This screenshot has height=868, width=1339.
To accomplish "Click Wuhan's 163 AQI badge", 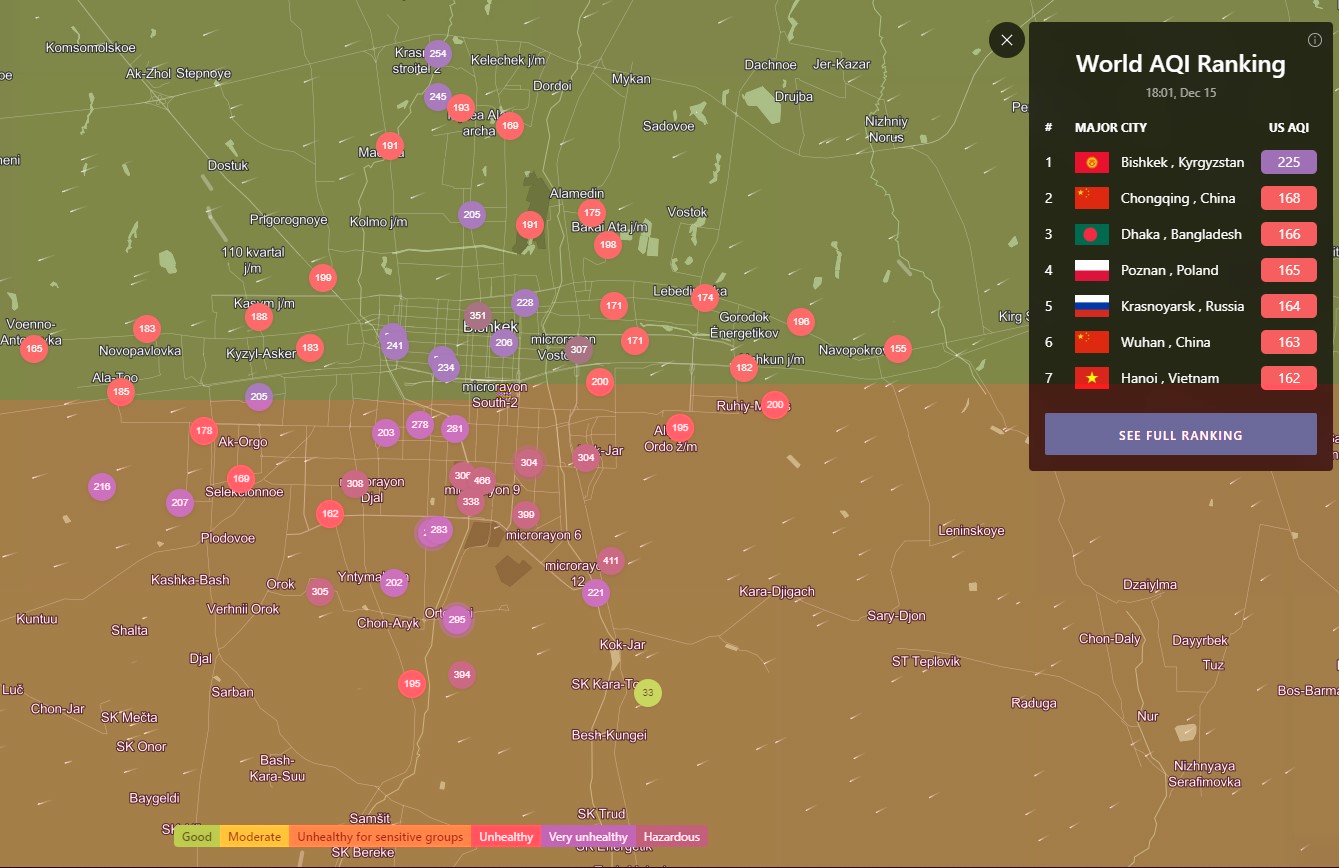I will tap(1288, 342).
